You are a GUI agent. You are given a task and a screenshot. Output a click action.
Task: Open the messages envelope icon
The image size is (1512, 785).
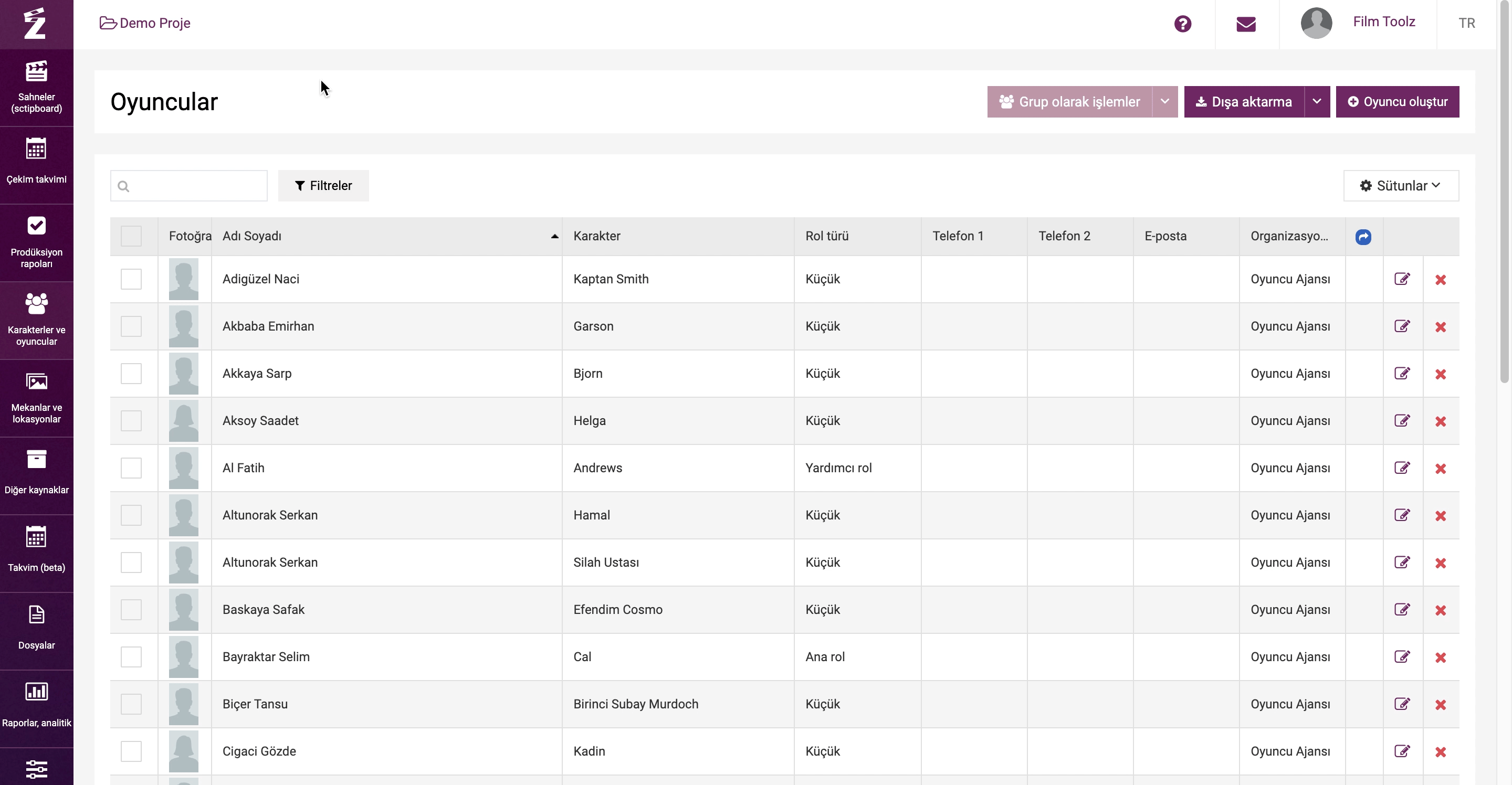1245,24
